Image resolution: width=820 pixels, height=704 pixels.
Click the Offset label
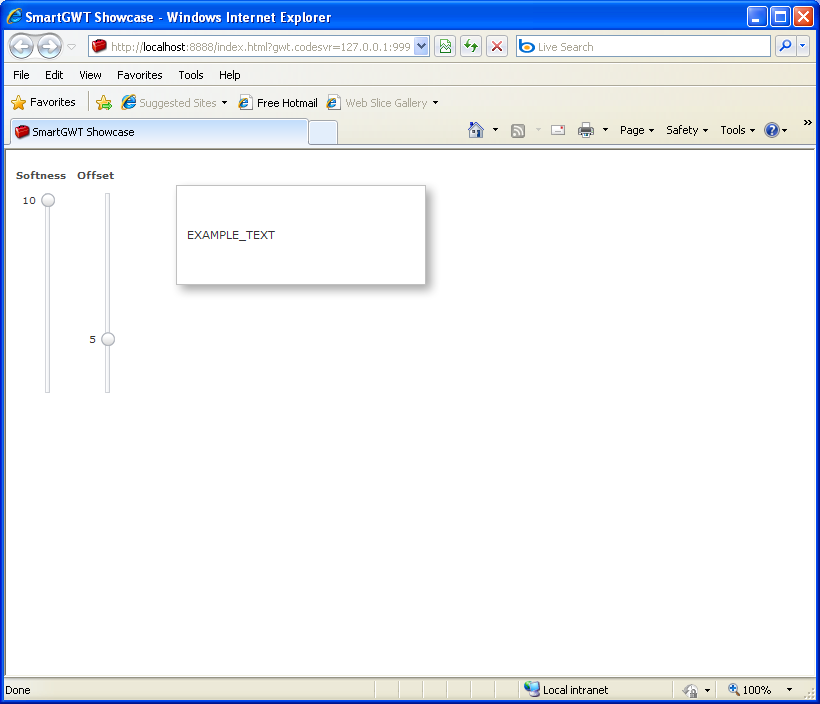click(95, 175)
